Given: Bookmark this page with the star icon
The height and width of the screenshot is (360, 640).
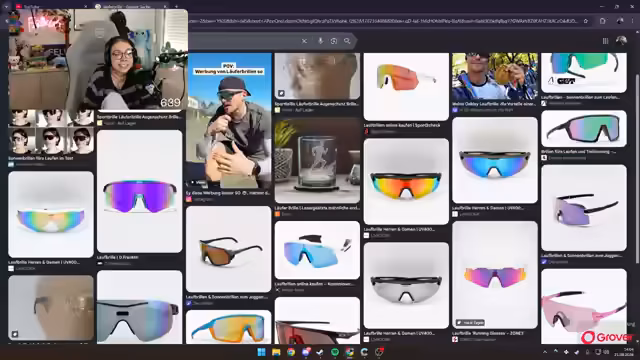Looking at the screenshot, I should click(586, 21).
